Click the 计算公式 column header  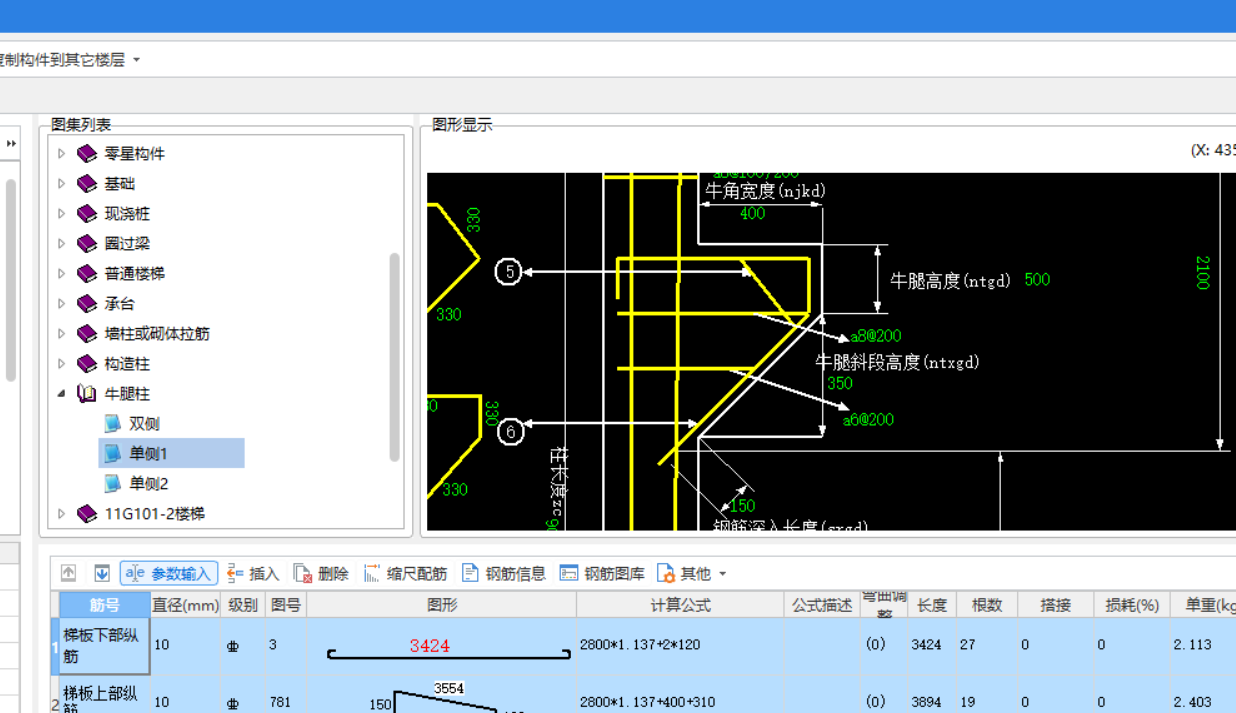coord(680,605)
